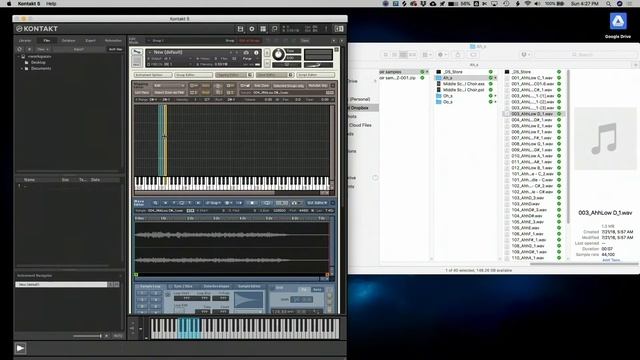This screenshot has width=640, height=360.
Task: Click the instrument info 'i' icon
Action: tap(256, 53)
